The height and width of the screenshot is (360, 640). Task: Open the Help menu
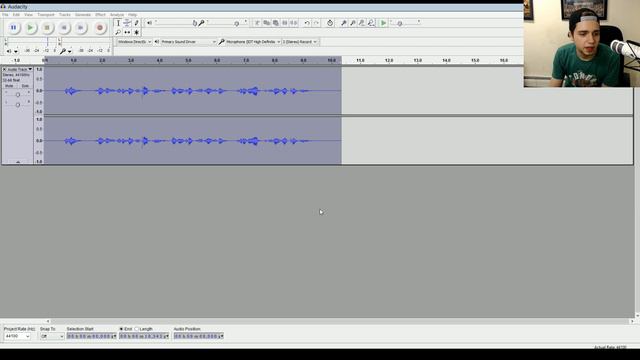pos(133,15)
